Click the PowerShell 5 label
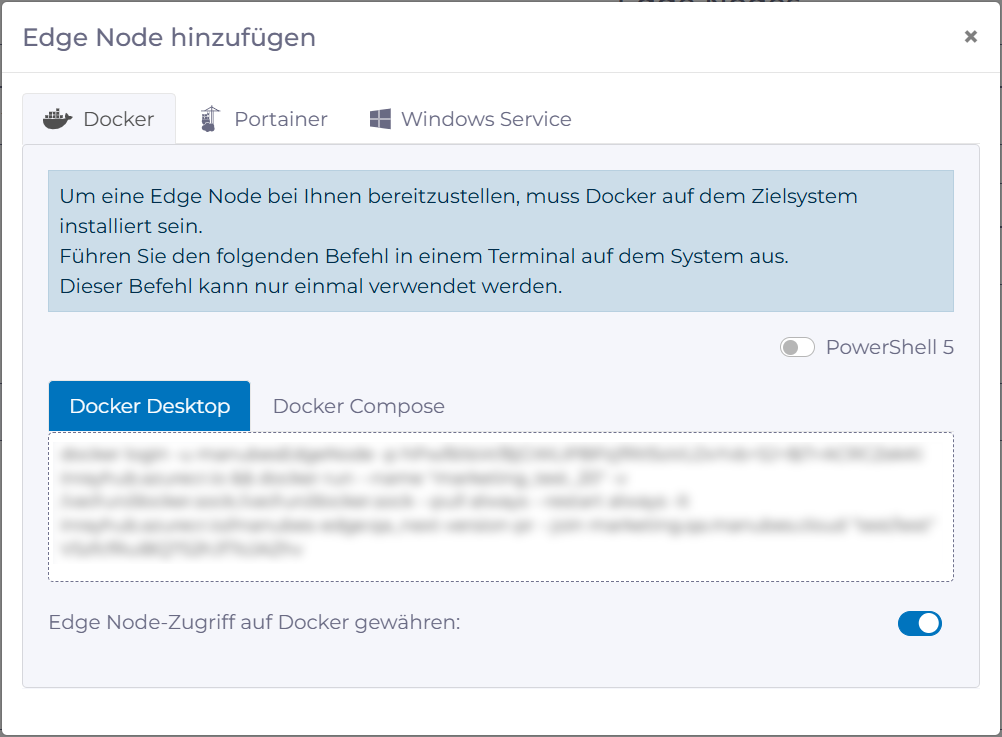 pos(890,347)
